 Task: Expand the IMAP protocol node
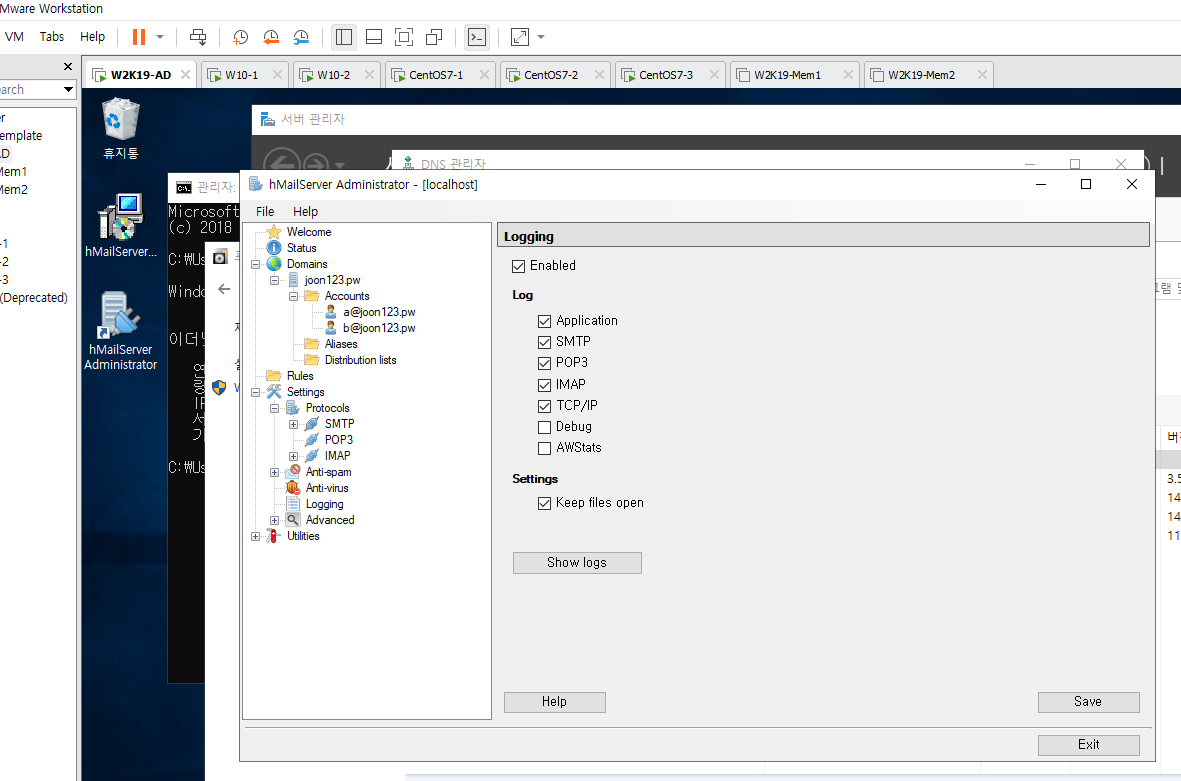pos(293,456)
